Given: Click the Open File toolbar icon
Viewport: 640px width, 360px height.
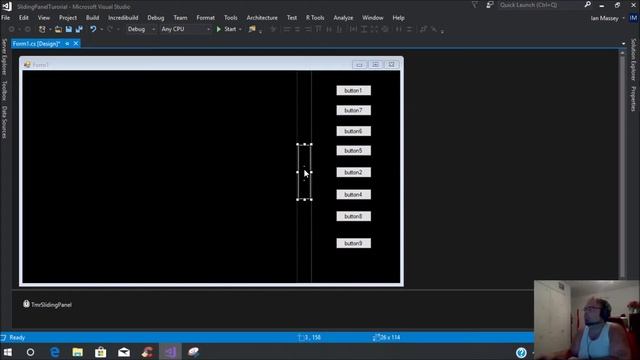Looking at the screenshot, I should [58, 29].
